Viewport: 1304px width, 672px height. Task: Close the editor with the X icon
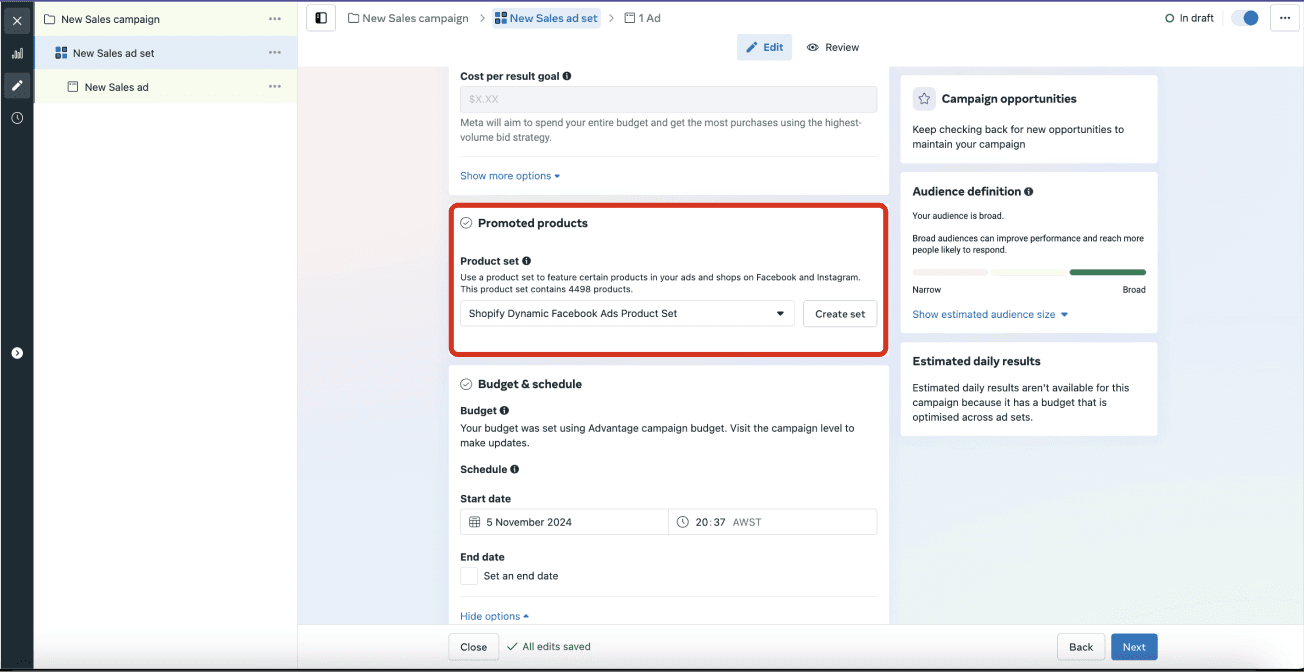pyautogui.click(x=17, y=20)
